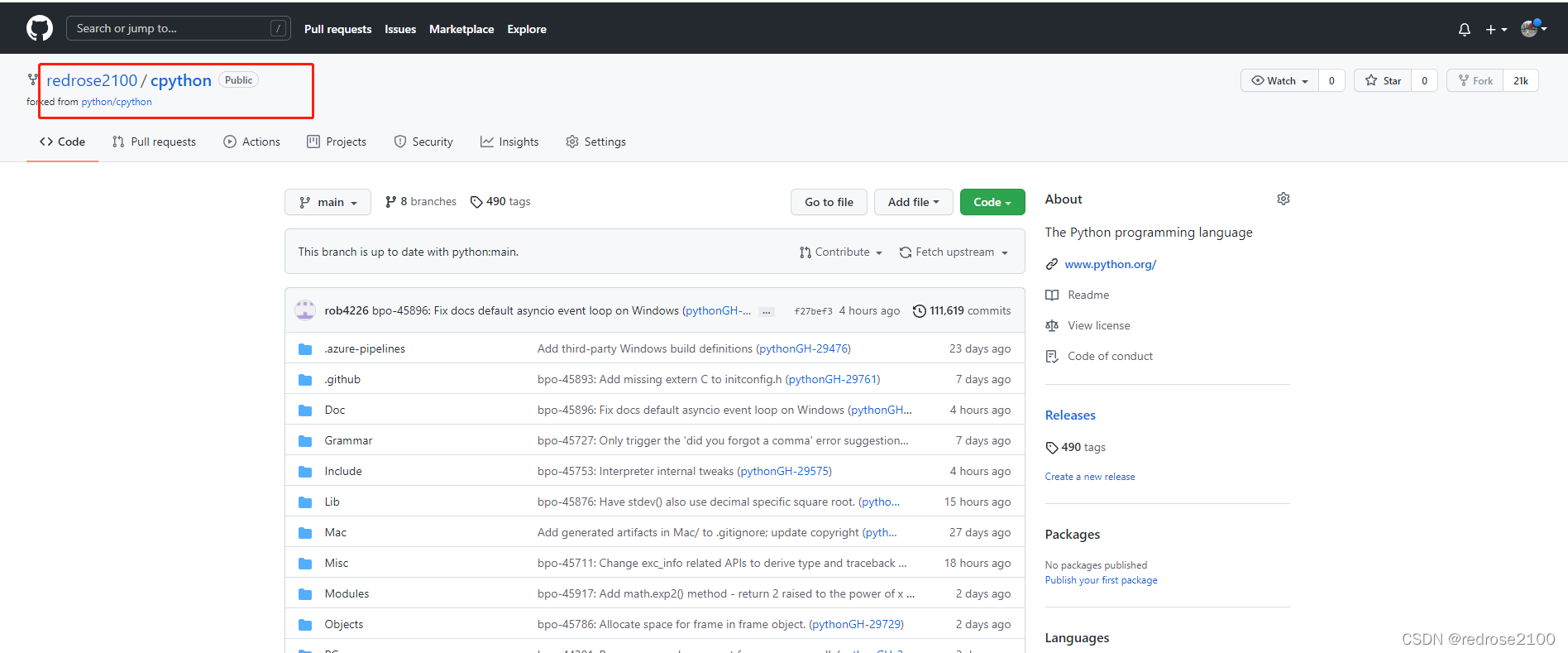Viewport: 1568px width, 653px height.
Task: Expand the Contribute dropdown
Action: [841, 252]
